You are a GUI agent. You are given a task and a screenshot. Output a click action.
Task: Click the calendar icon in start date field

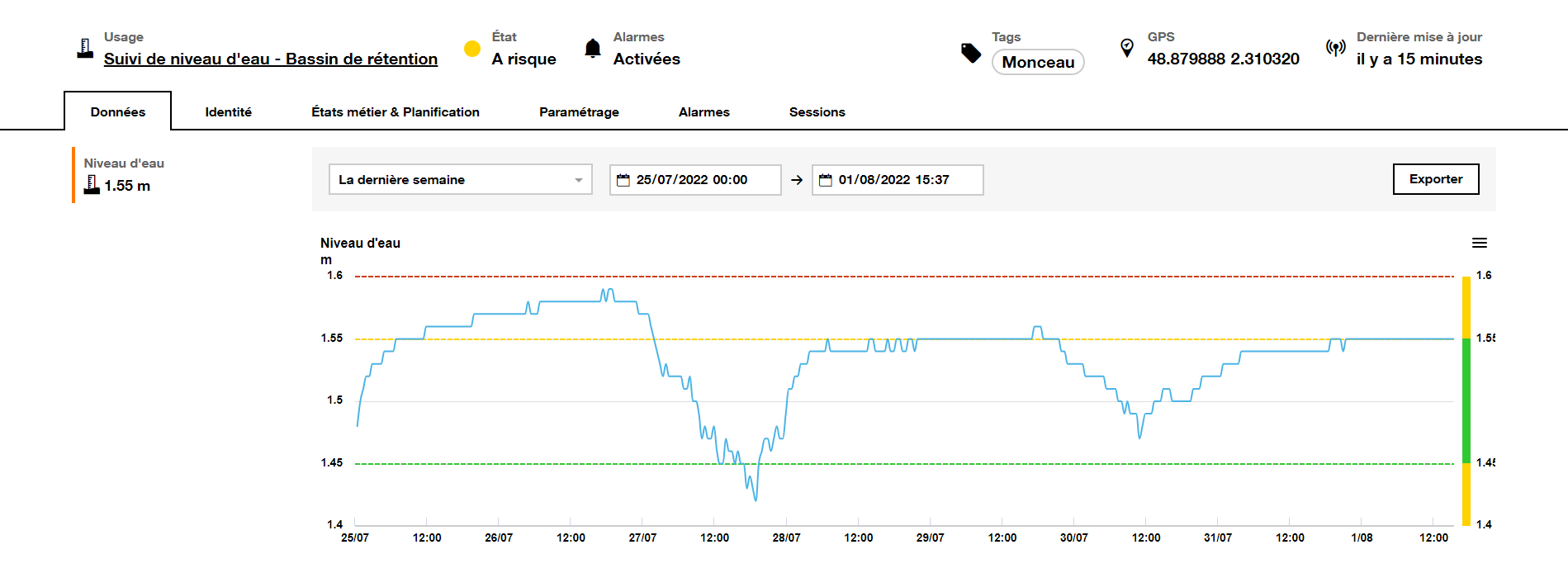(x=623, y=180)
